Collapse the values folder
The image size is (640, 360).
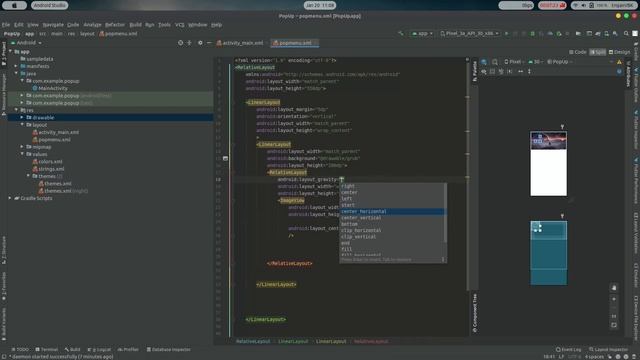(x=22, y=154)
